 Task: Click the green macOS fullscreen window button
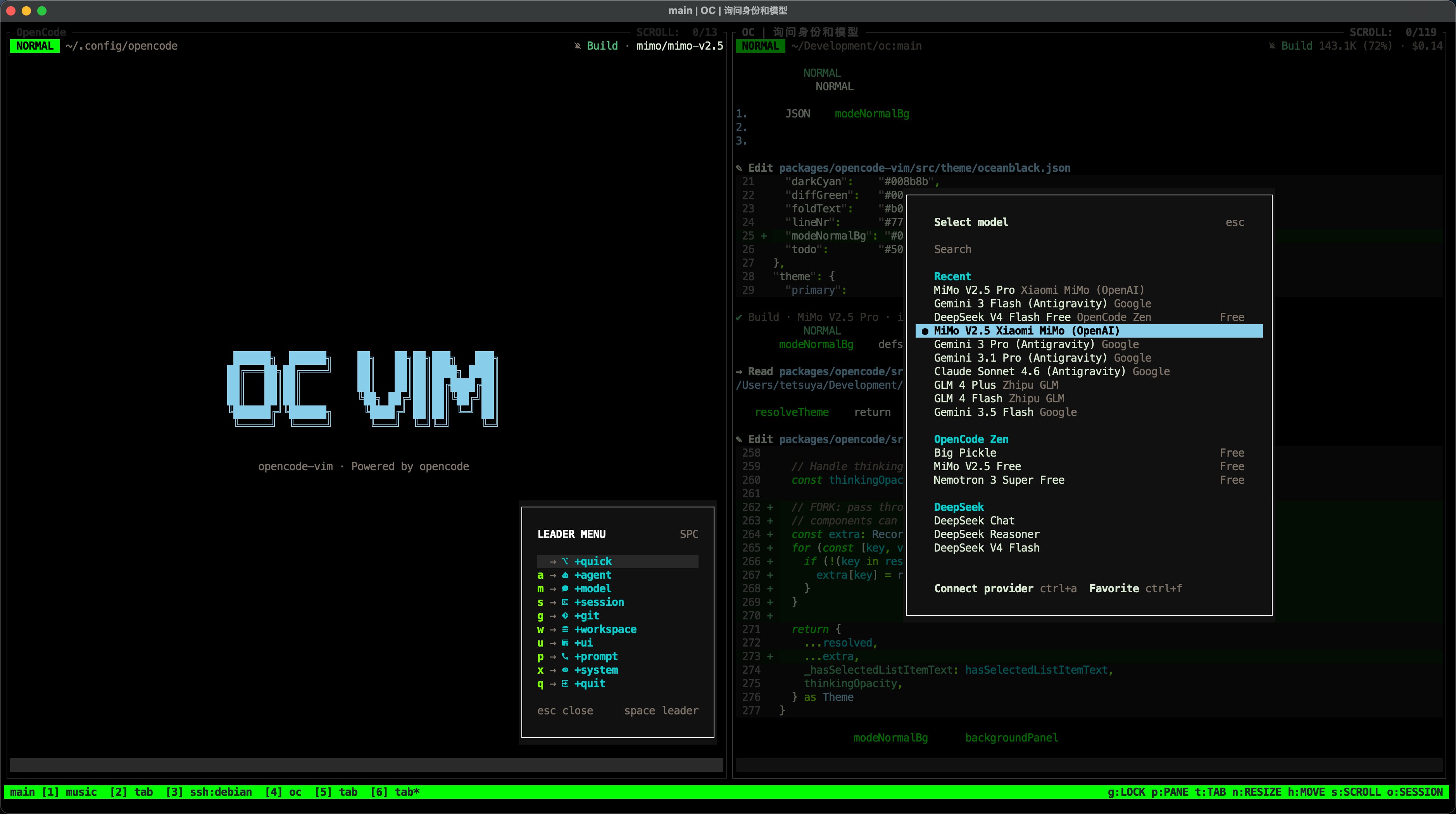coord(42,11)
